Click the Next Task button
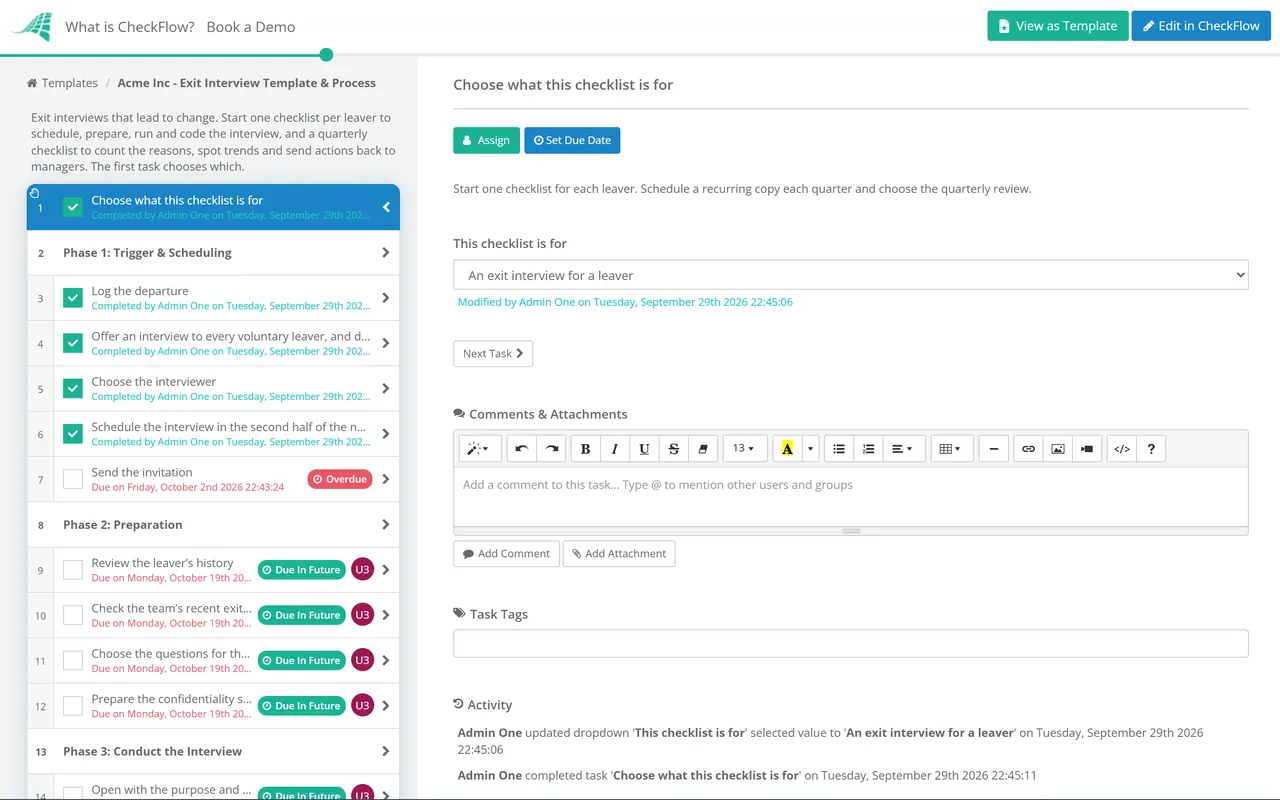 tap(493, 353)
